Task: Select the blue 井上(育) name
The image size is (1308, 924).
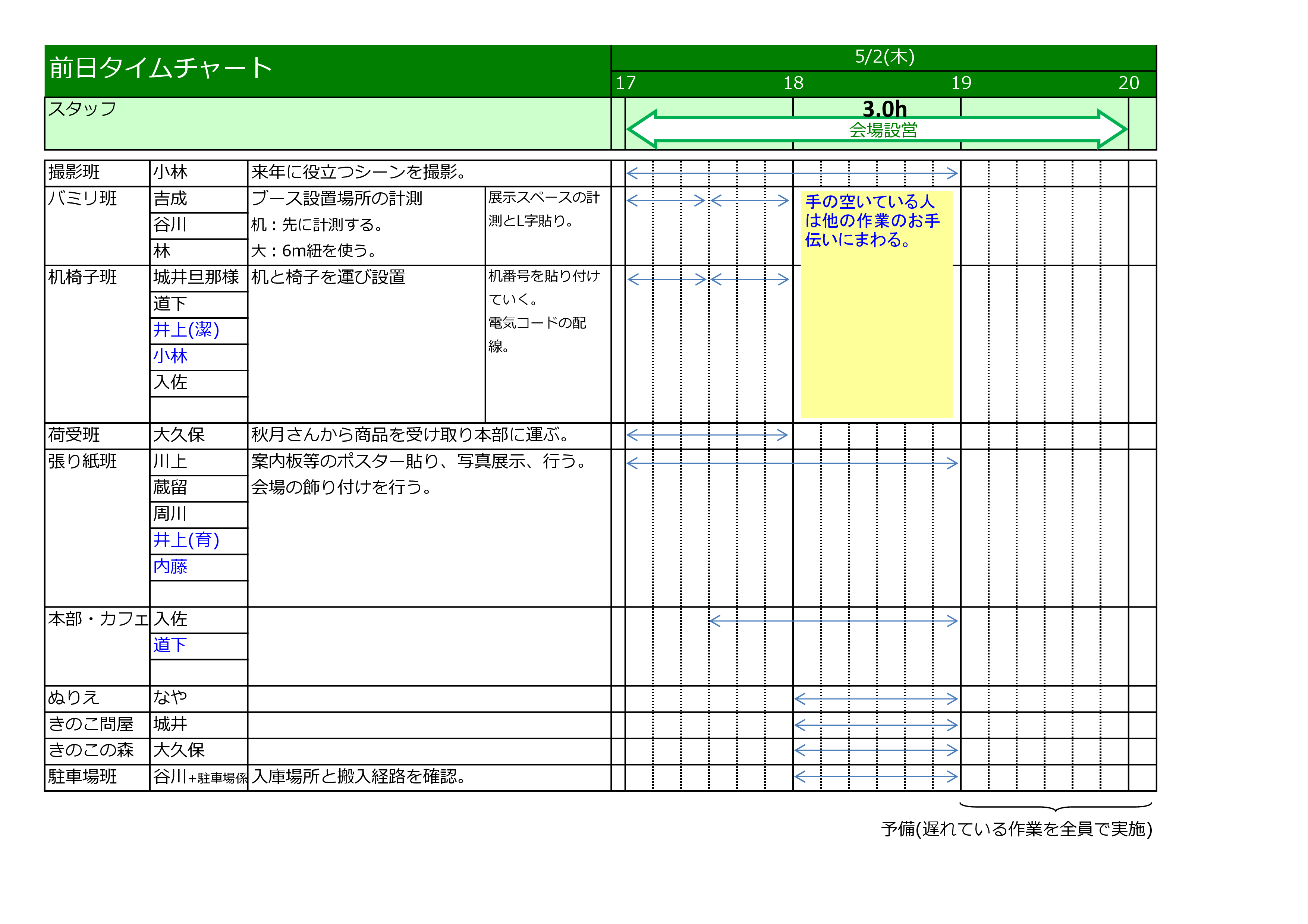Action: (x=186, y=540)
